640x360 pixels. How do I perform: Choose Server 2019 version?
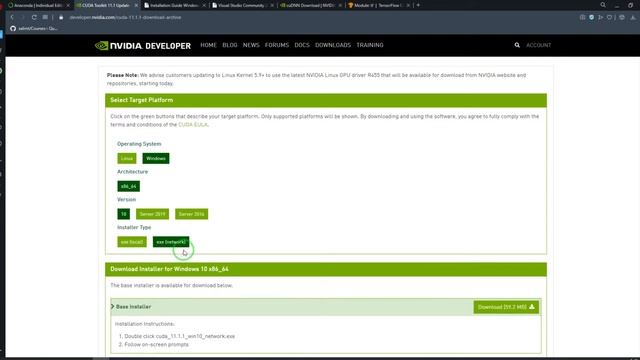tap(152, 214)
